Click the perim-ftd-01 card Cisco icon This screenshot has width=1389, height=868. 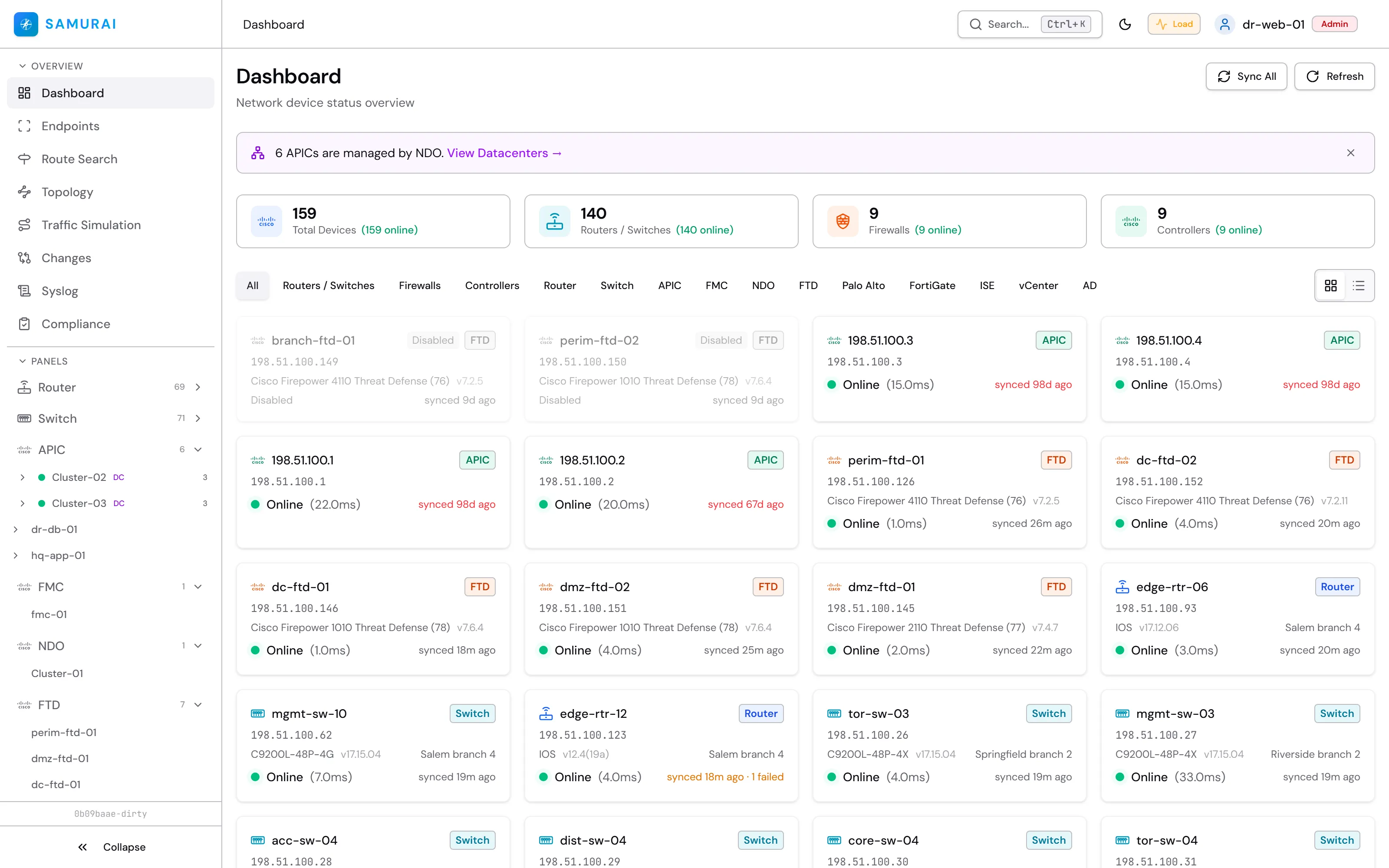(834, 460)
